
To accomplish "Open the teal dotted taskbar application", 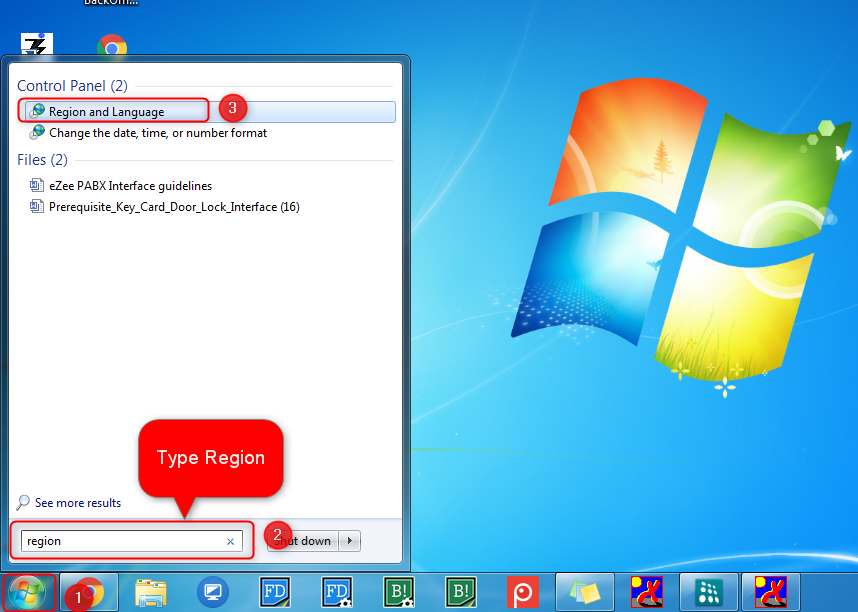I will (x=709, y=592).
